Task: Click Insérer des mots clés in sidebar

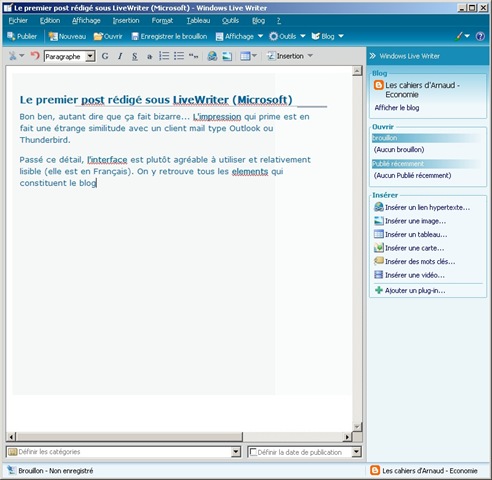Action: click(x=415, y=261)
